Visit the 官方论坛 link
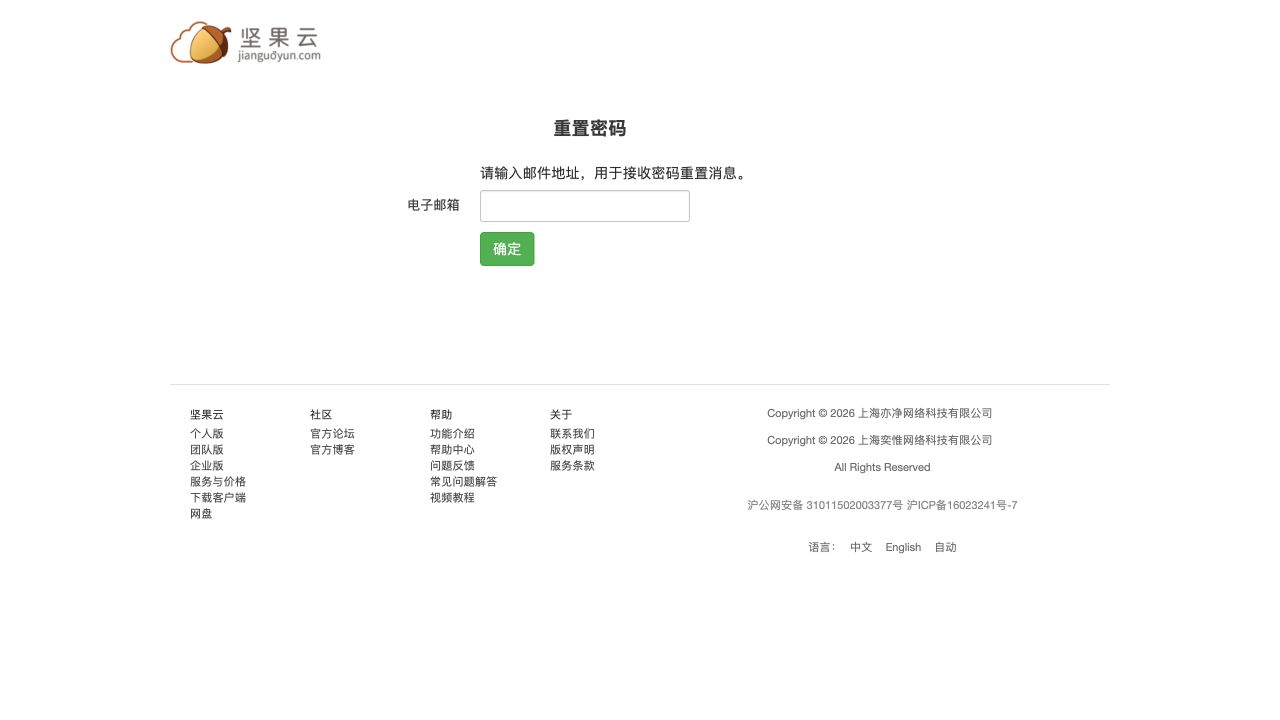The width and height of the screenshot is (1280, 720). click(332, 434)
